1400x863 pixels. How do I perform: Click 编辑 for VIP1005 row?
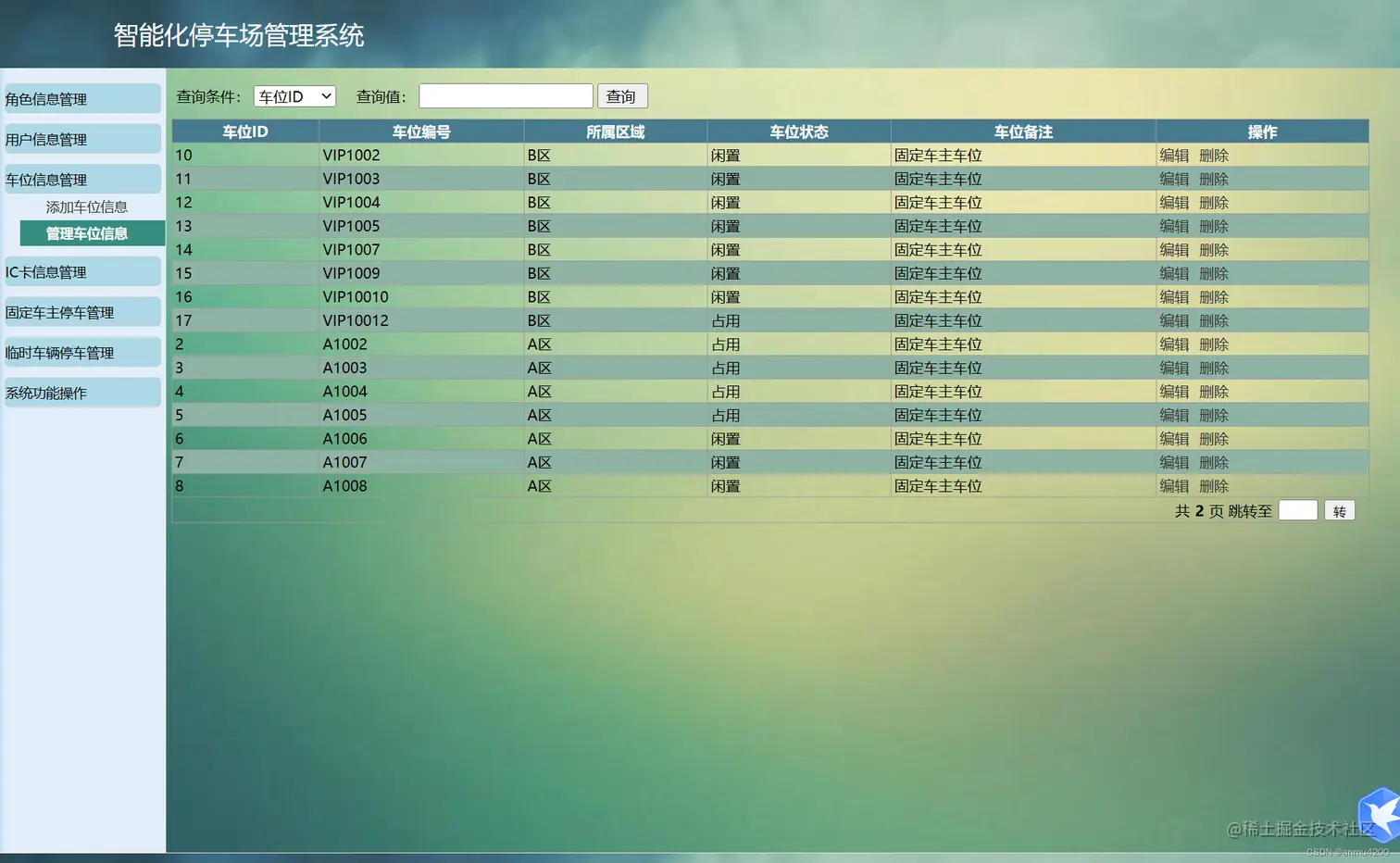pos(1174,226)
